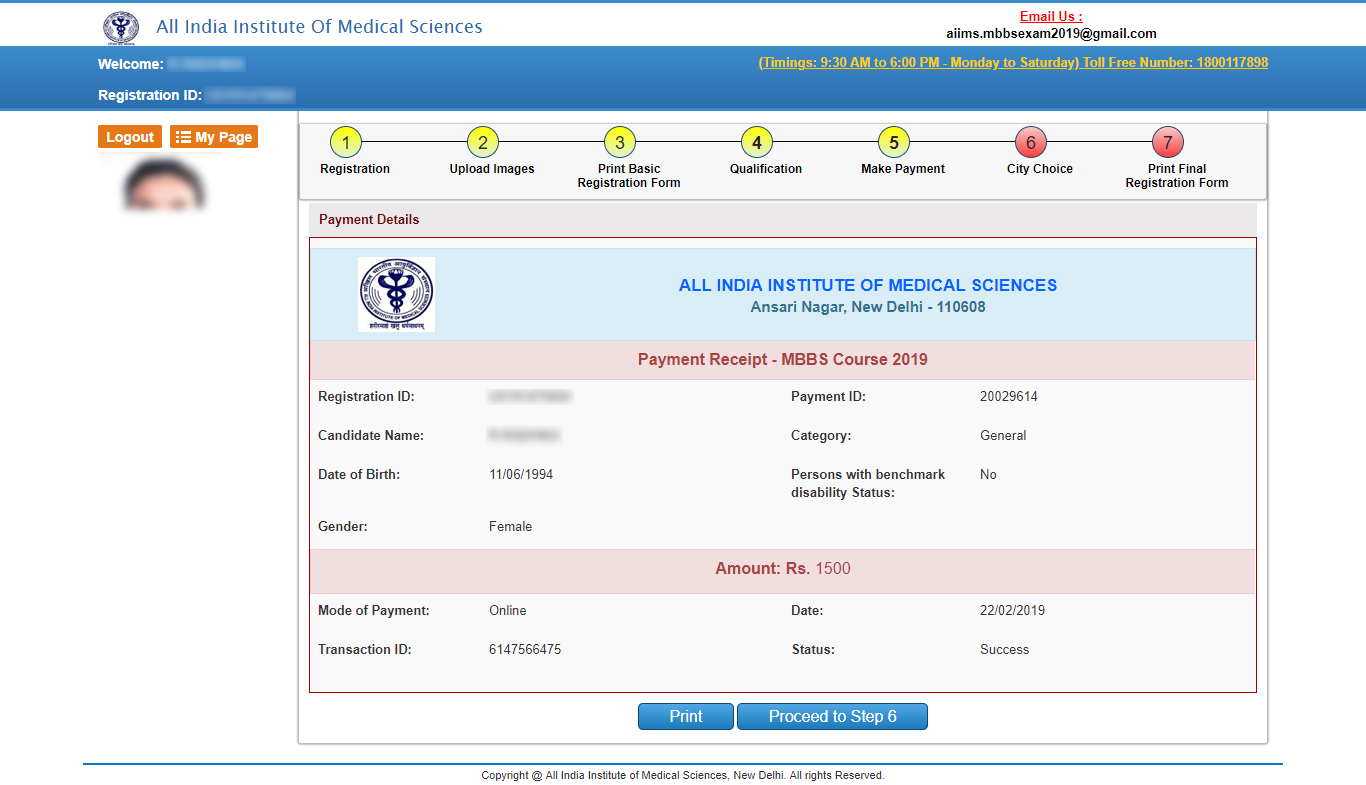This screenshot has width=1366, height=785.
Task: Select step 6 City Choice circle
Action: tap(1031, 143)
